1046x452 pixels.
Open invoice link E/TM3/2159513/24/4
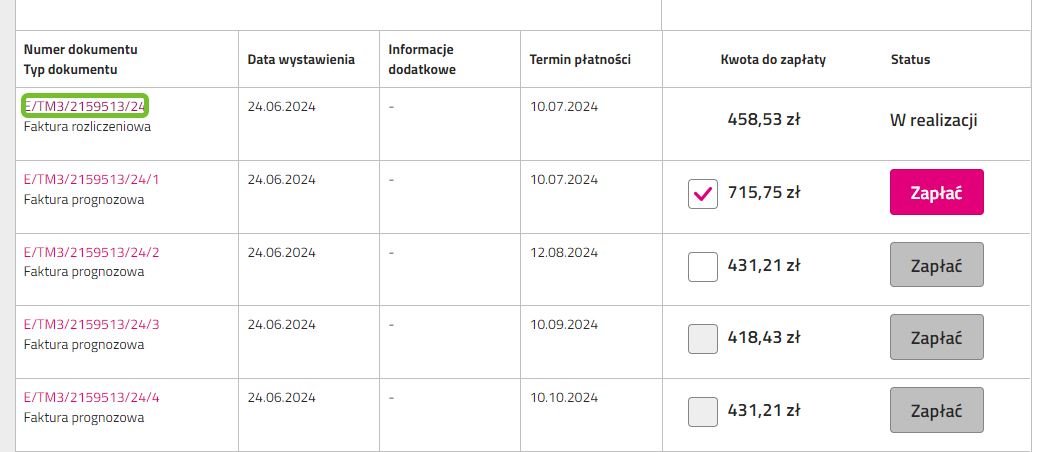tap(91, 397)
